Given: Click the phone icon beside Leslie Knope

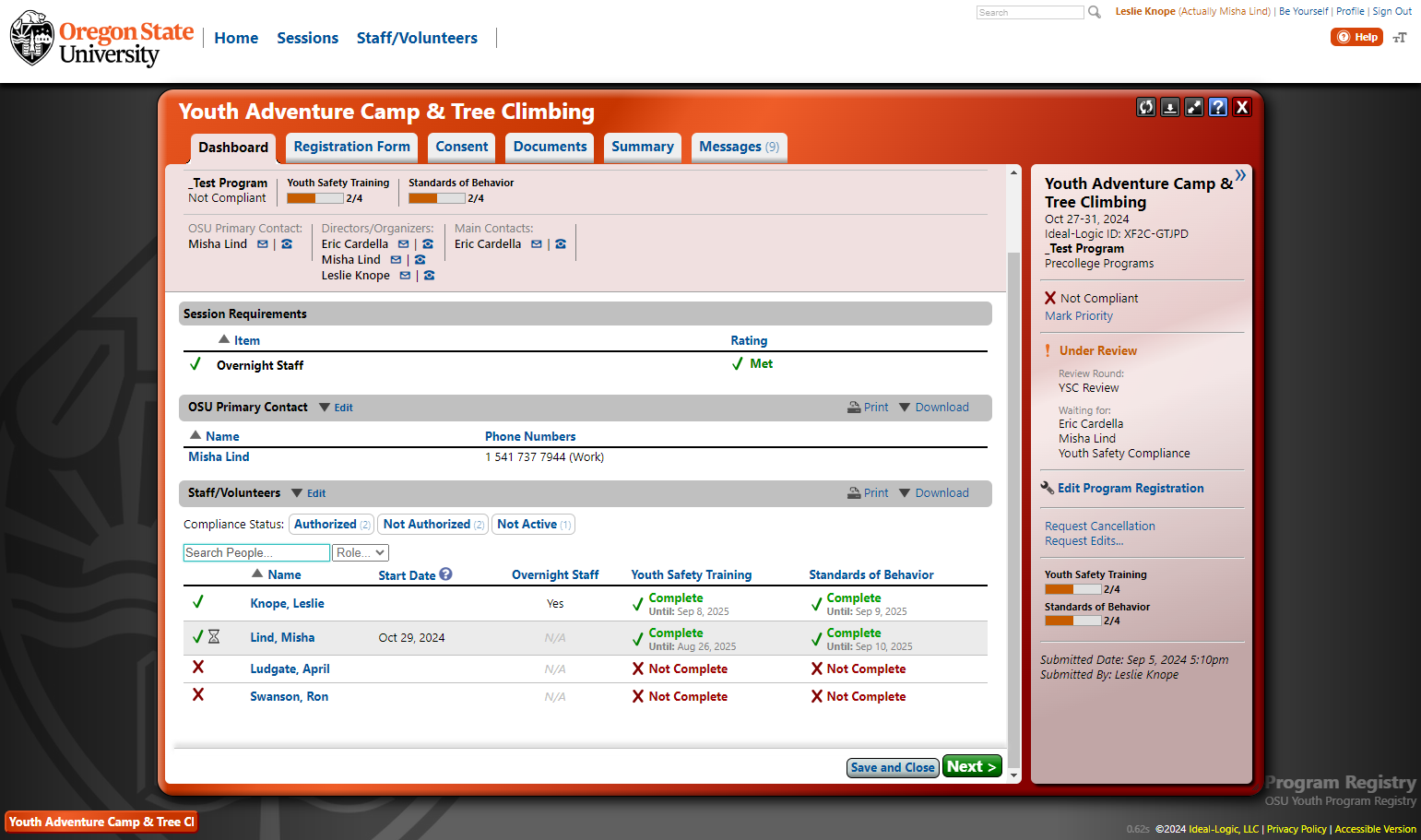Looking at the screenshot, I should coord(429,276).
